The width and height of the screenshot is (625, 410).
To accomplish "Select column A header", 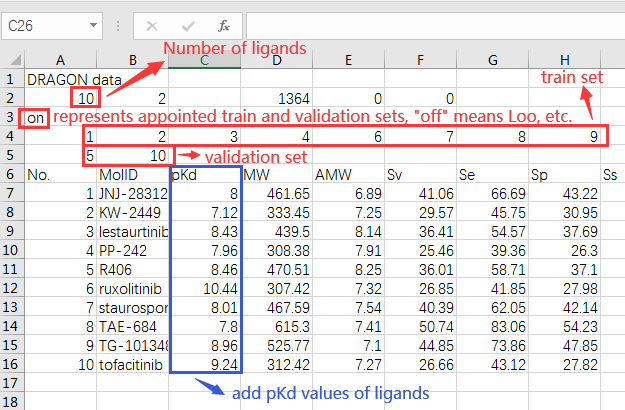I will 61,61.
